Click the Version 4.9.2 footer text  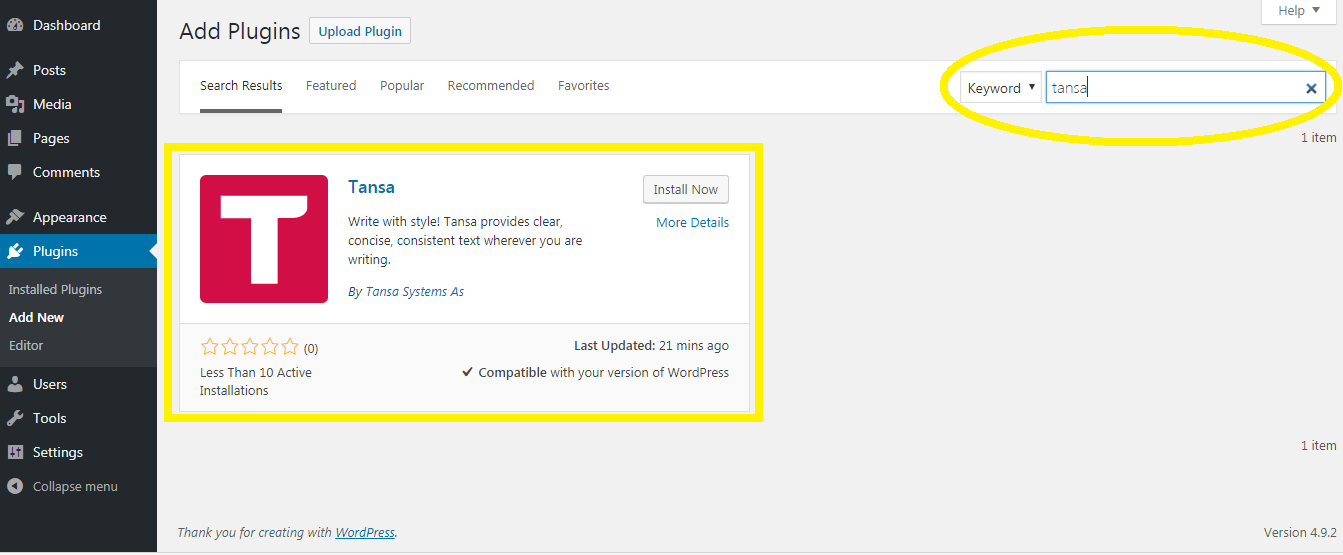pos(1300,532)
